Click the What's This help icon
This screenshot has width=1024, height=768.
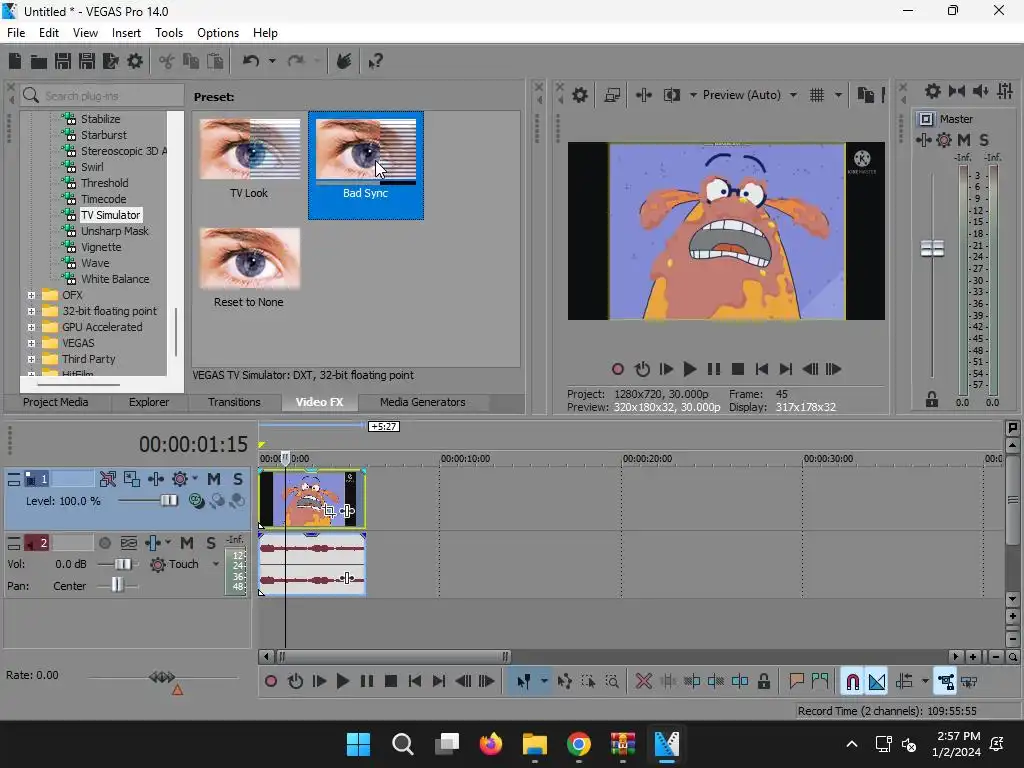[376, 61]
